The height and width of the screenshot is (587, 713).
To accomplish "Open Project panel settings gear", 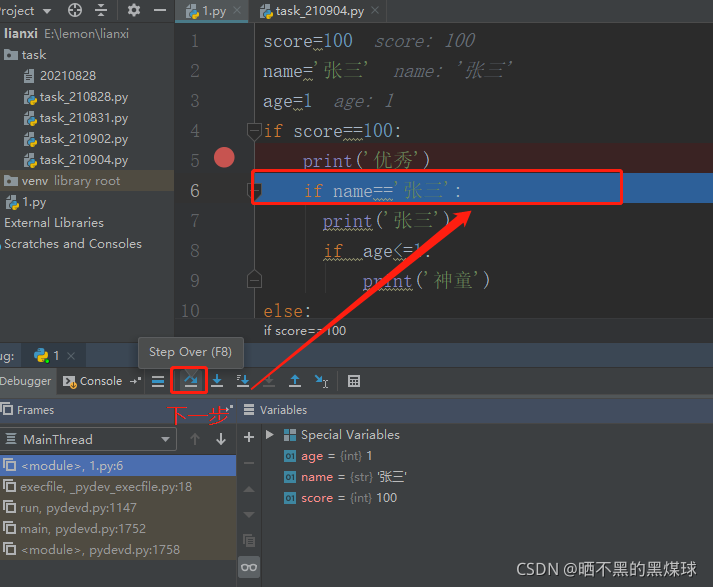I will pos(134,10).
